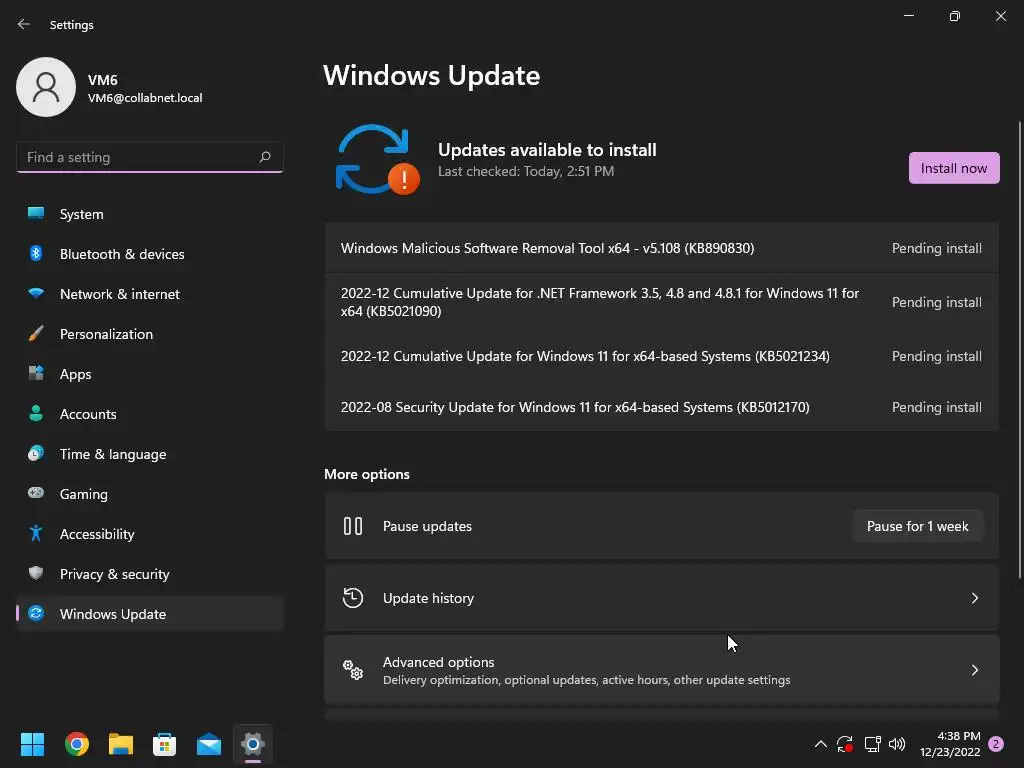
Task: Click Pause for 1 week
Action: click(917, 526)
